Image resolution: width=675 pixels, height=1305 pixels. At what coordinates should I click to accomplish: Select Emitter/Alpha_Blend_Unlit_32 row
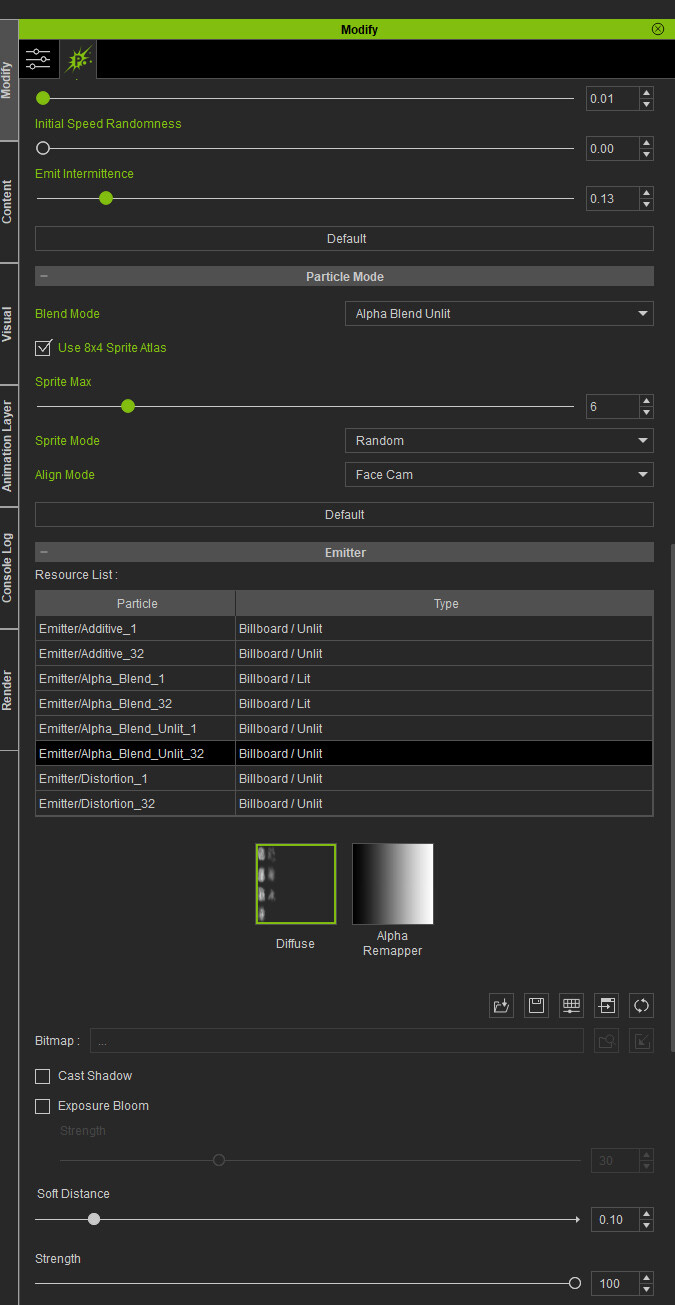[x=344, y=754]
